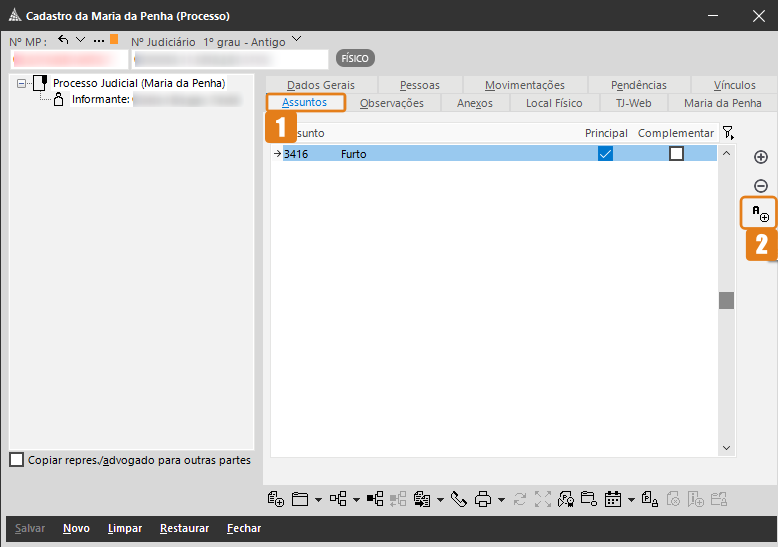Screen dimensions: 778x547
Task: Open the Nº Judiciário grau dropdown
Action: click(x=296, y=41)
